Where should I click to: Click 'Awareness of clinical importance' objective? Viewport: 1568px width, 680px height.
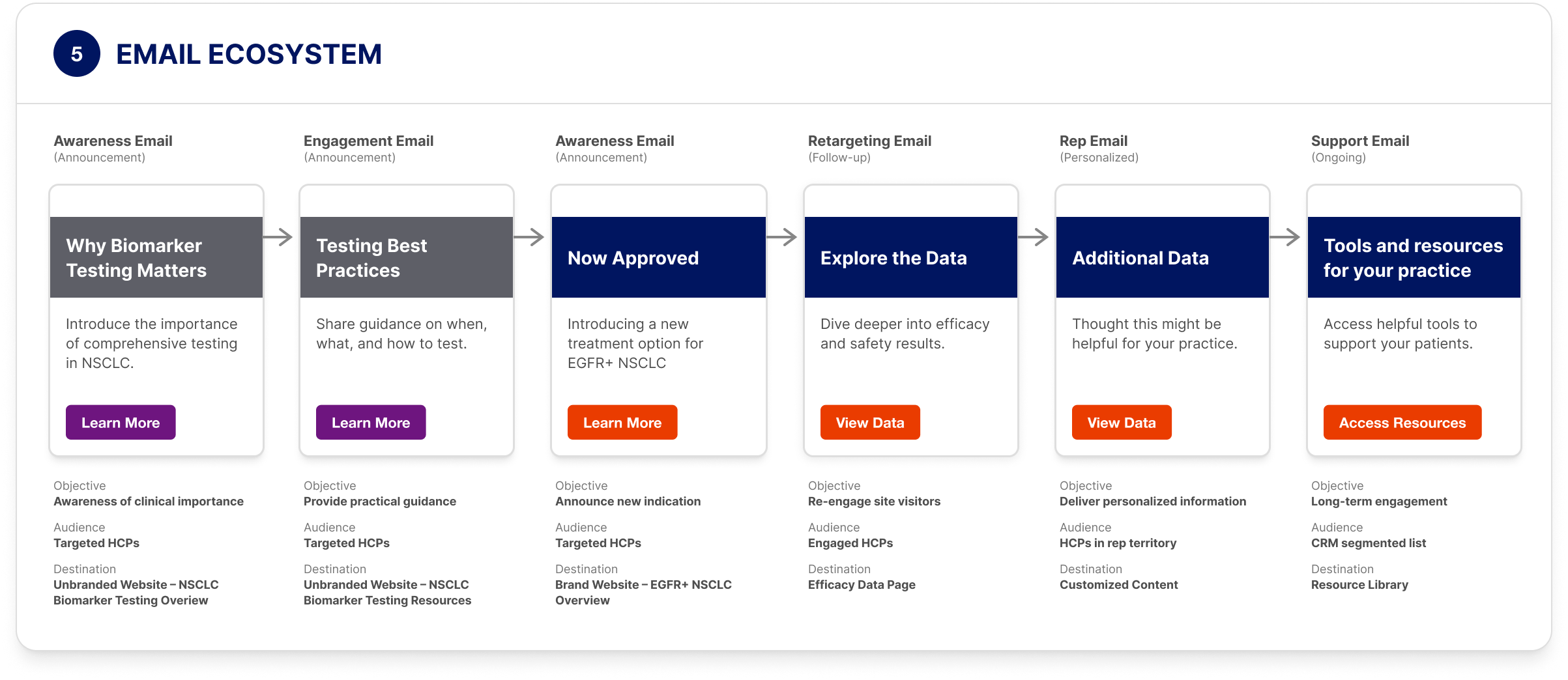click(x=149, y=502)
